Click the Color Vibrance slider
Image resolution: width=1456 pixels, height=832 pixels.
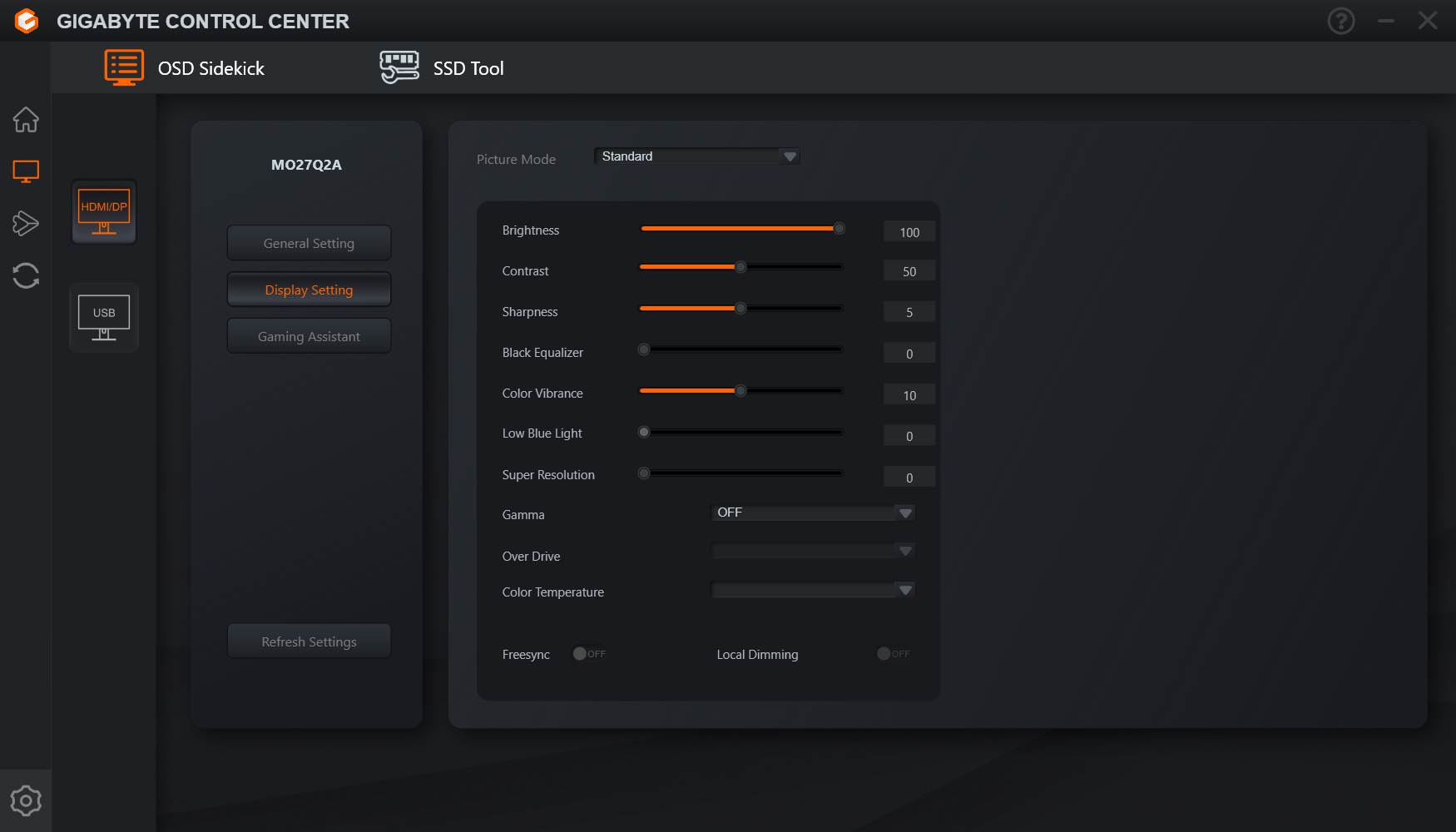[x=741, y=390]
